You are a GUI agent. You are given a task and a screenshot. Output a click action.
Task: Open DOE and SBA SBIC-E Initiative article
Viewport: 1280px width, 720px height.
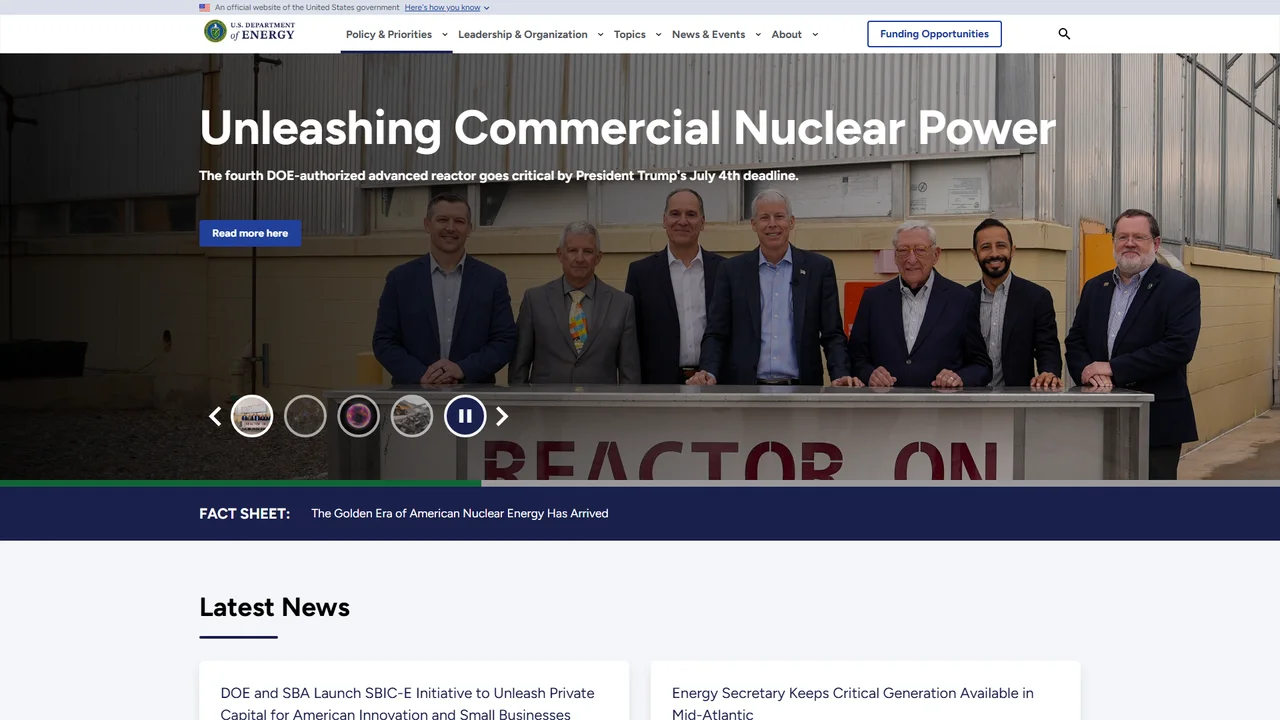click(408, 703)
